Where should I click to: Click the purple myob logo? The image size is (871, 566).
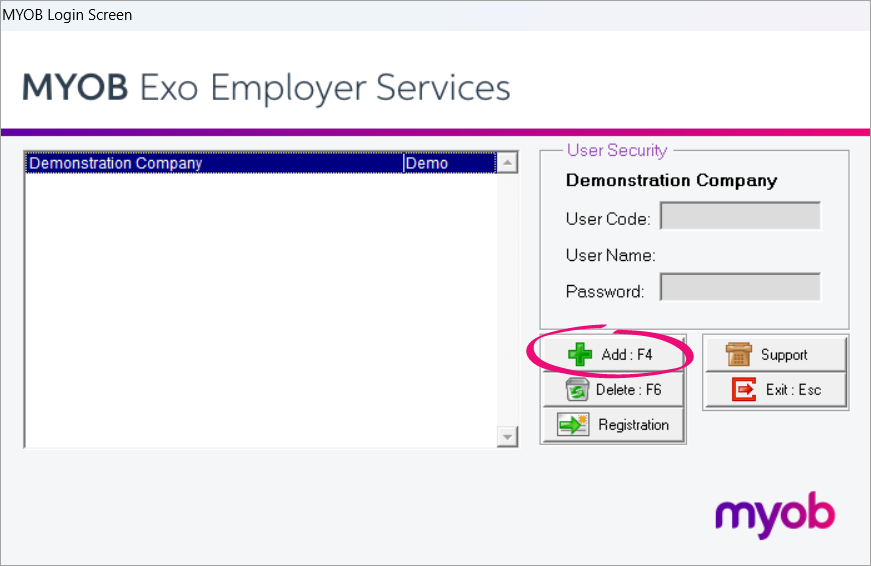click(775, 515)
